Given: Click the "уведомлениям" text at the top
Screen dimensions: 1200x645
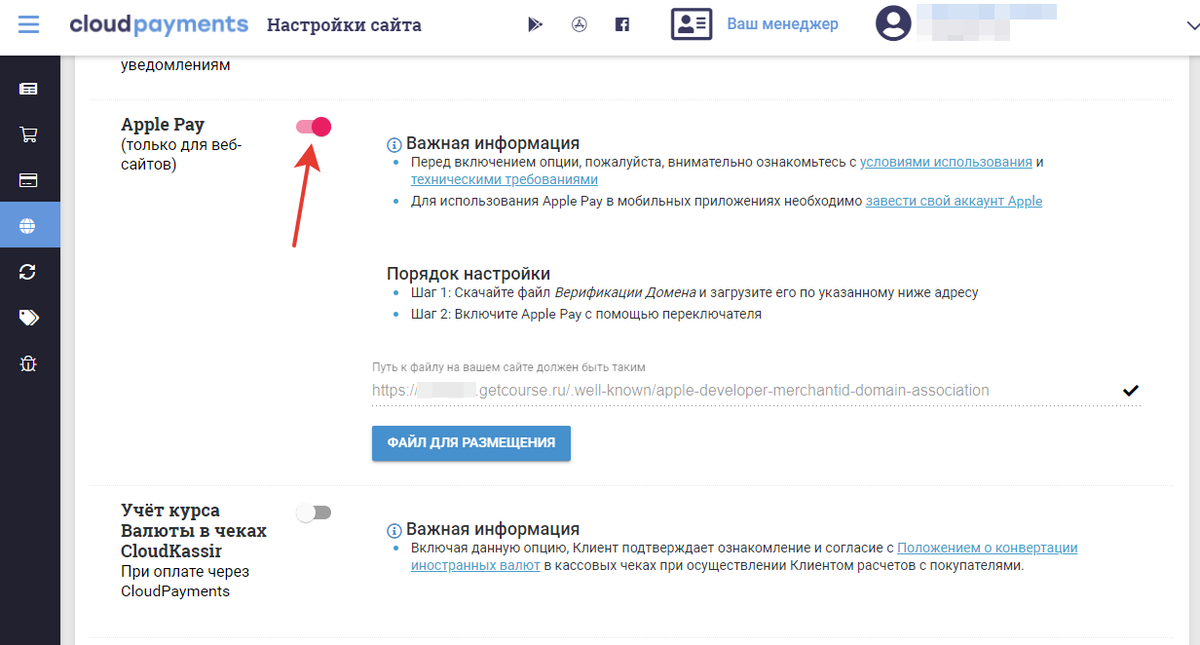Looking at the screenshot, I should 175,66.
